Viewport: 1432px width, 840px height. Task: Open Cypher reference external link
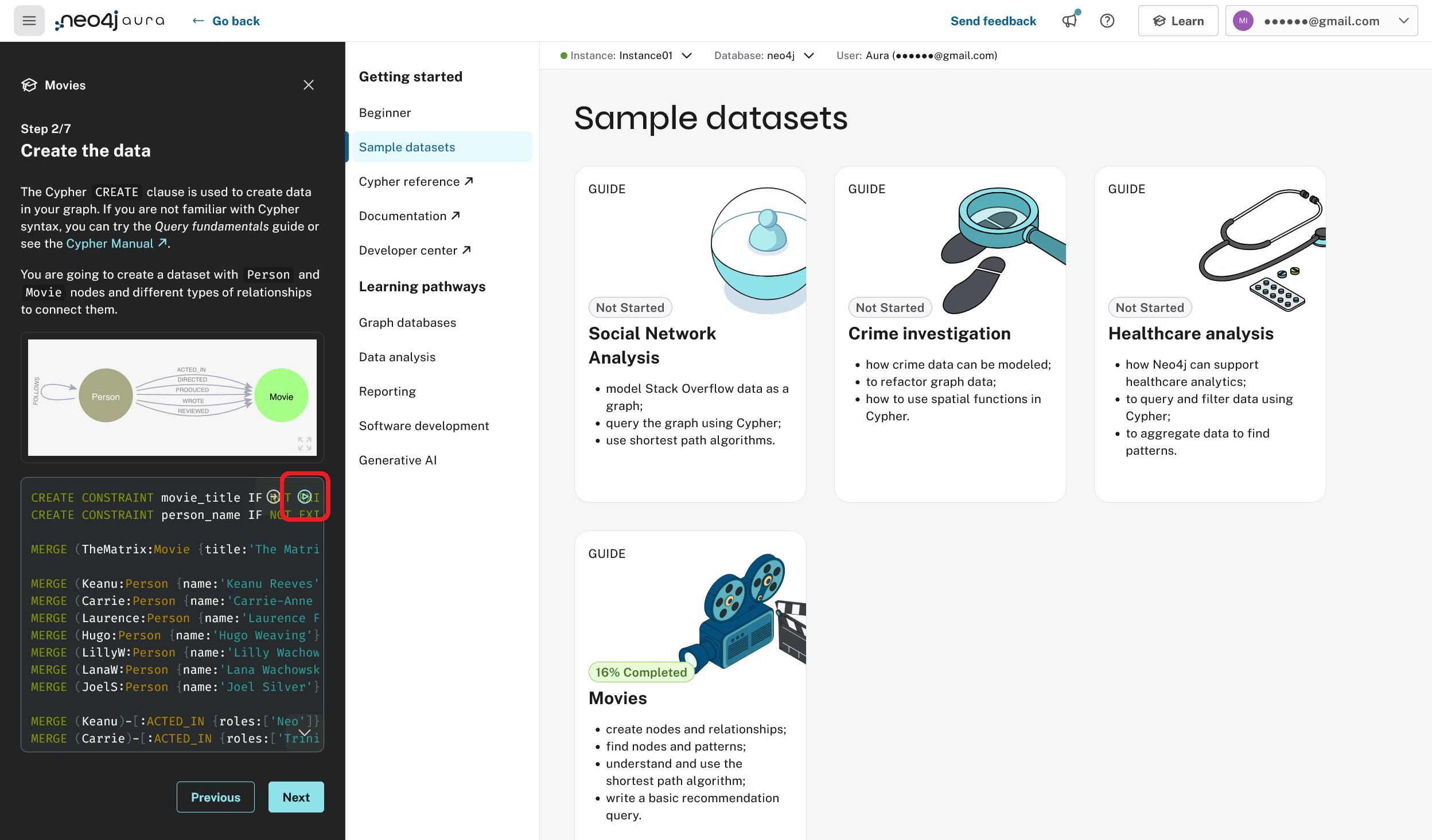(415, 182)
